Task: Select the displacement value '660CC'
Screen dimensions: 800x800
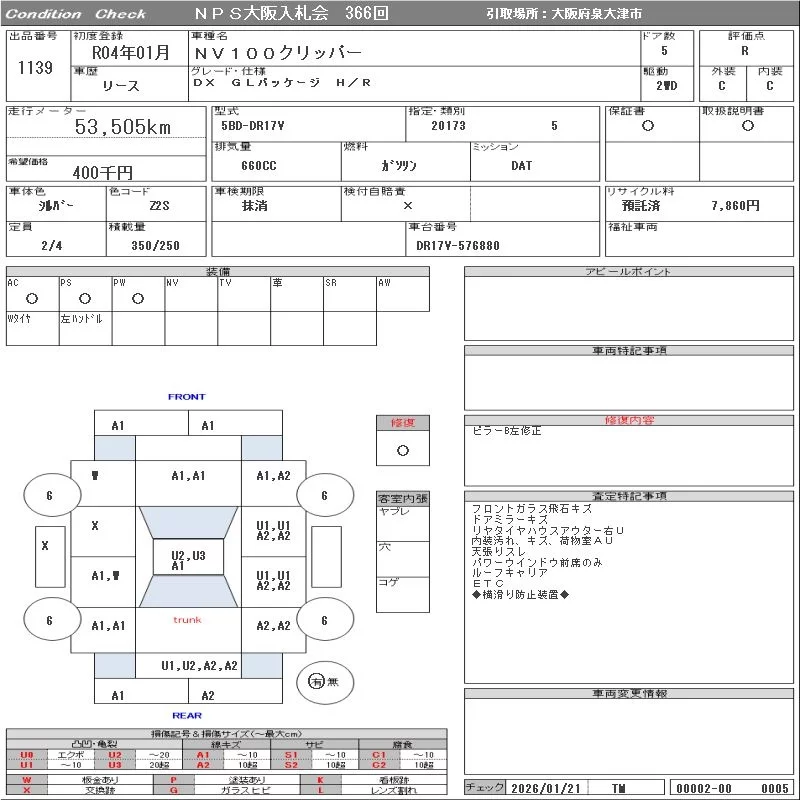Action: (259, 166)
